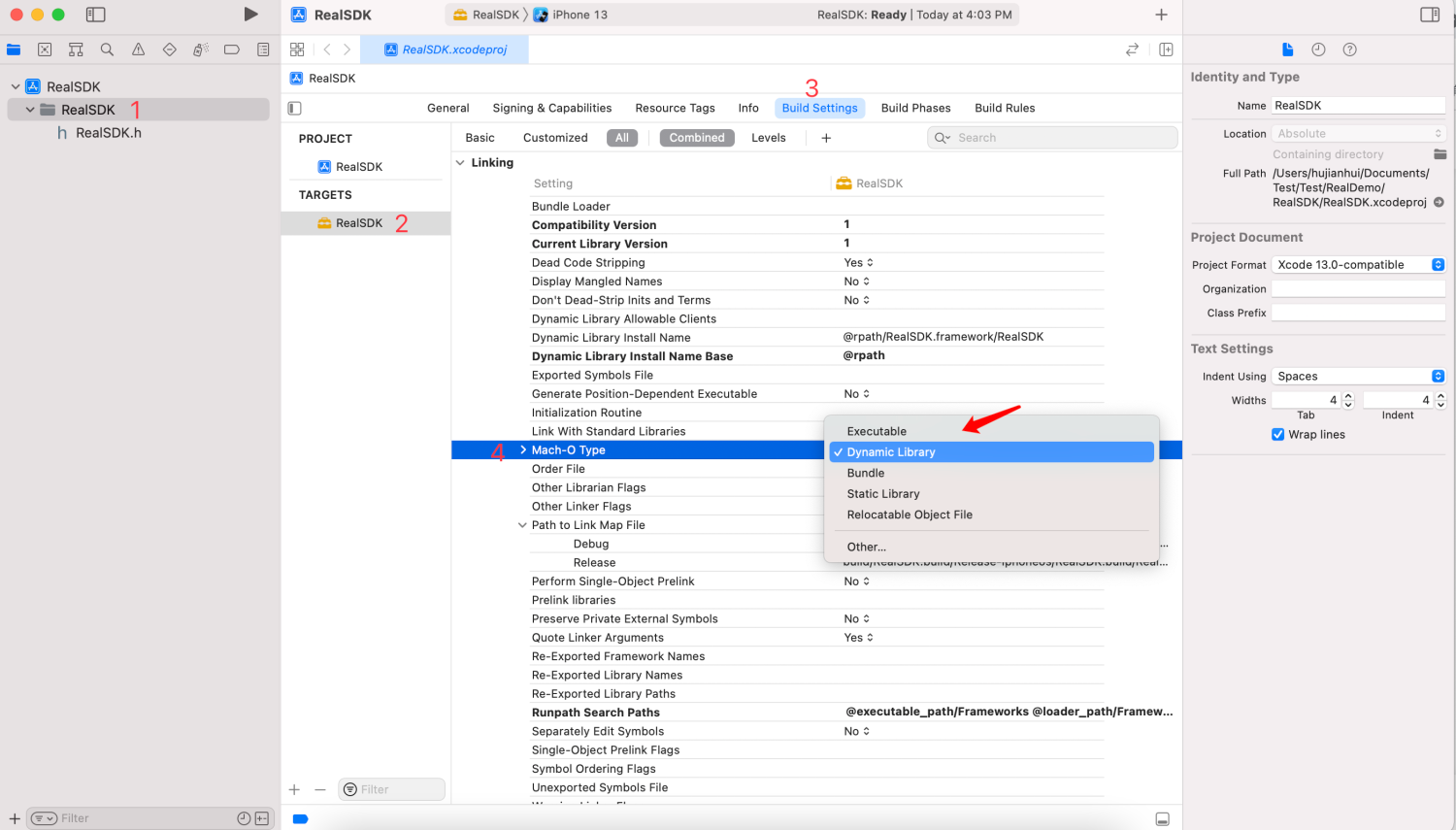Open the Resource Tags tab
Viewport: 1456px width, 830px height.
[675, 108]
